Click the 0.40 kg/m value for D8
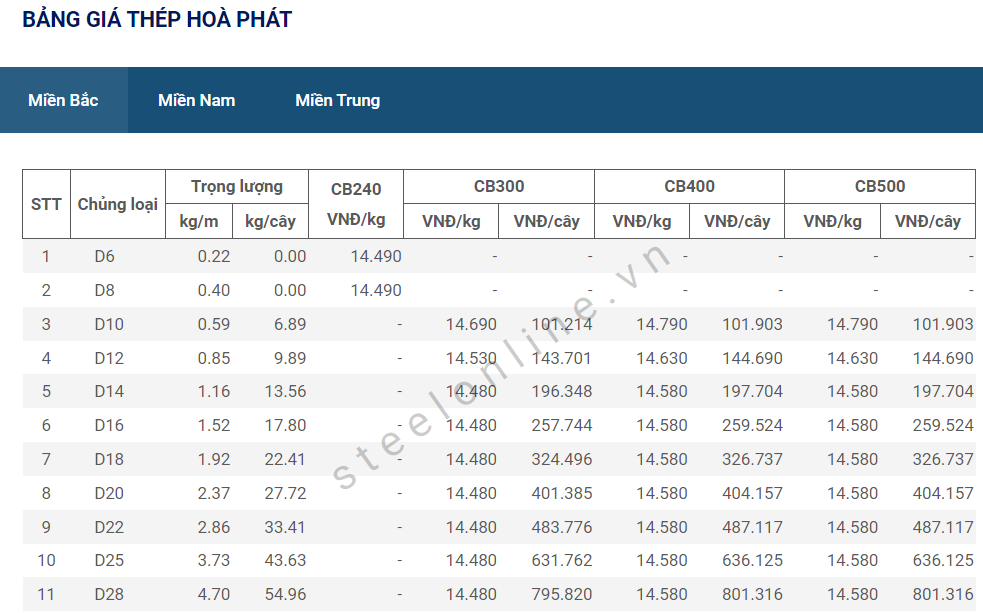983x613 pixels. [214, 290]
